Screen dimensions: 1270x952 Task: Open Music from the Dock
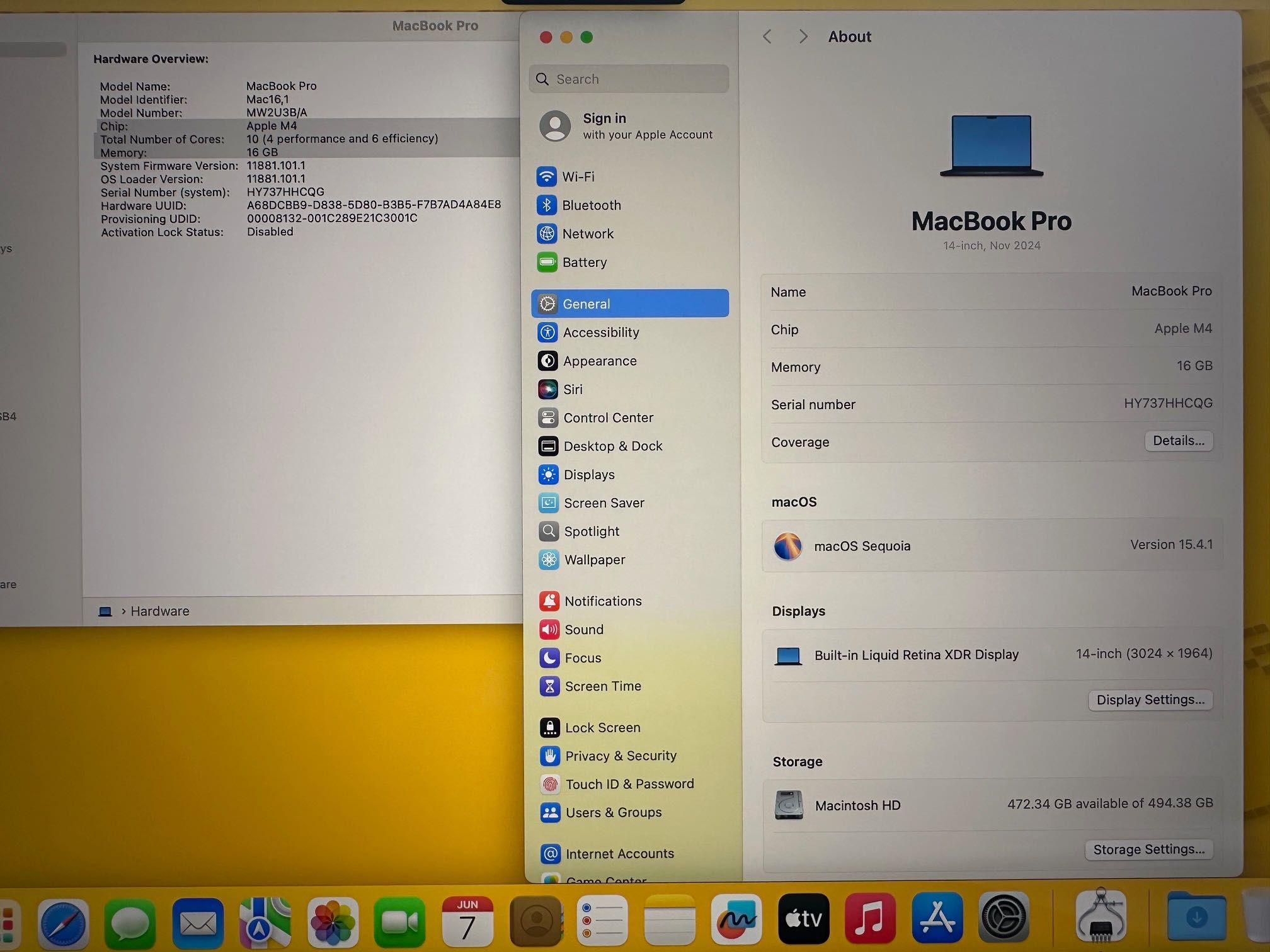[871, 919]
